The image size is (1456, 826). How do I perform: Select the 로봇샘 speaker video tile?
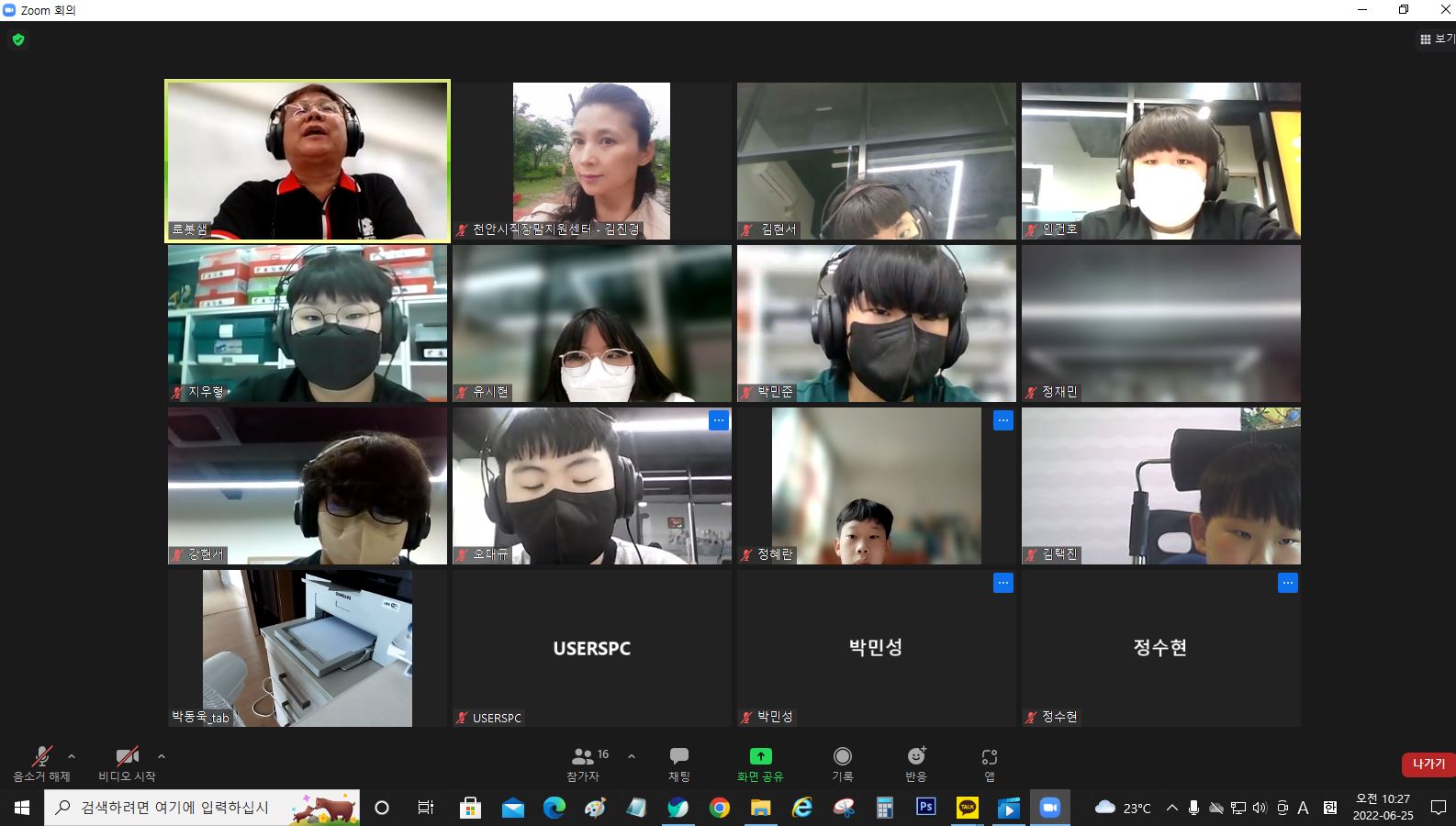[x=308, y=161]
